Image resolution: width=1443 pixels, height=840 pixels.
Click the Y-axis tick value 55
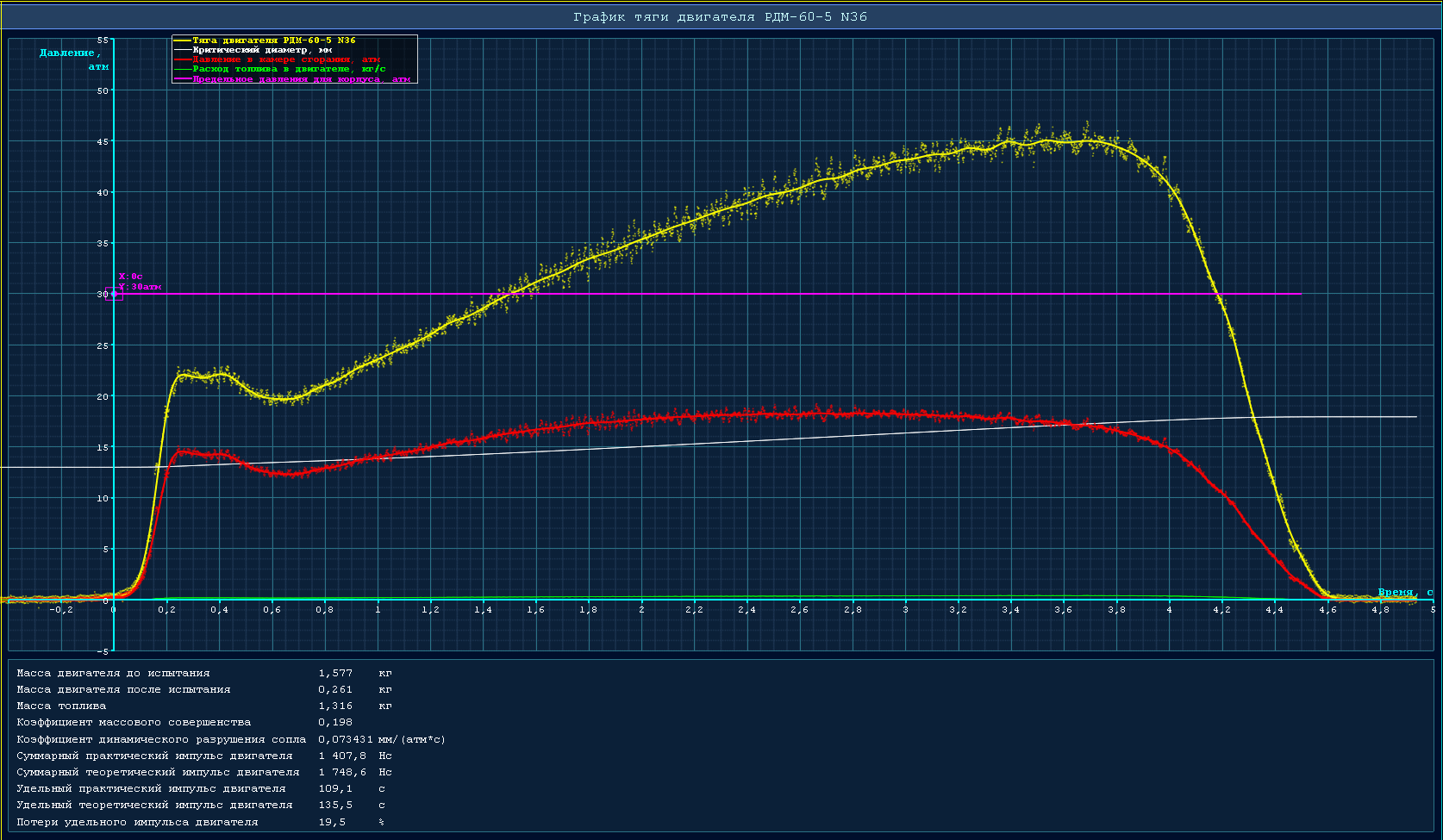(x=103, y=40)
